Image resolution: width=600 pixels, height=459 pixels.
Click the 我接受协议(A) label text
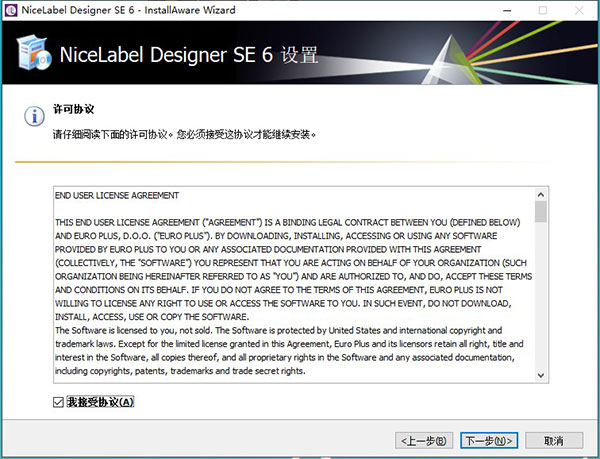coord(100,402)
